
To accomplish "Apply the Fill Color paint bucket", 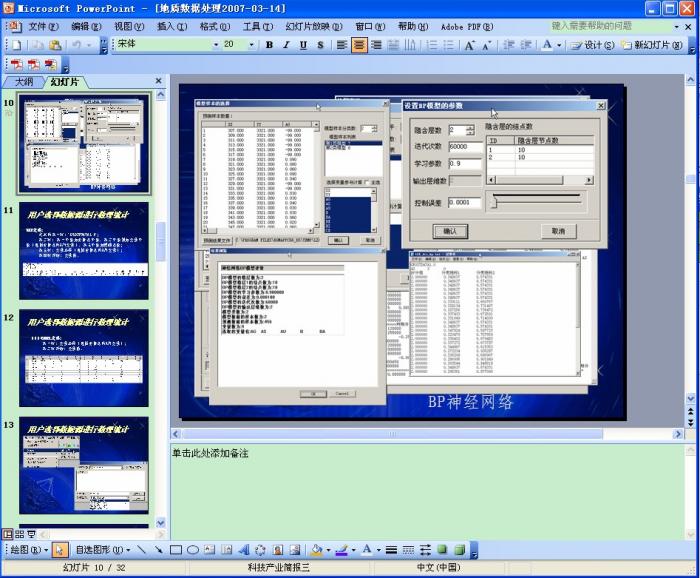I will tap(316, 550).
